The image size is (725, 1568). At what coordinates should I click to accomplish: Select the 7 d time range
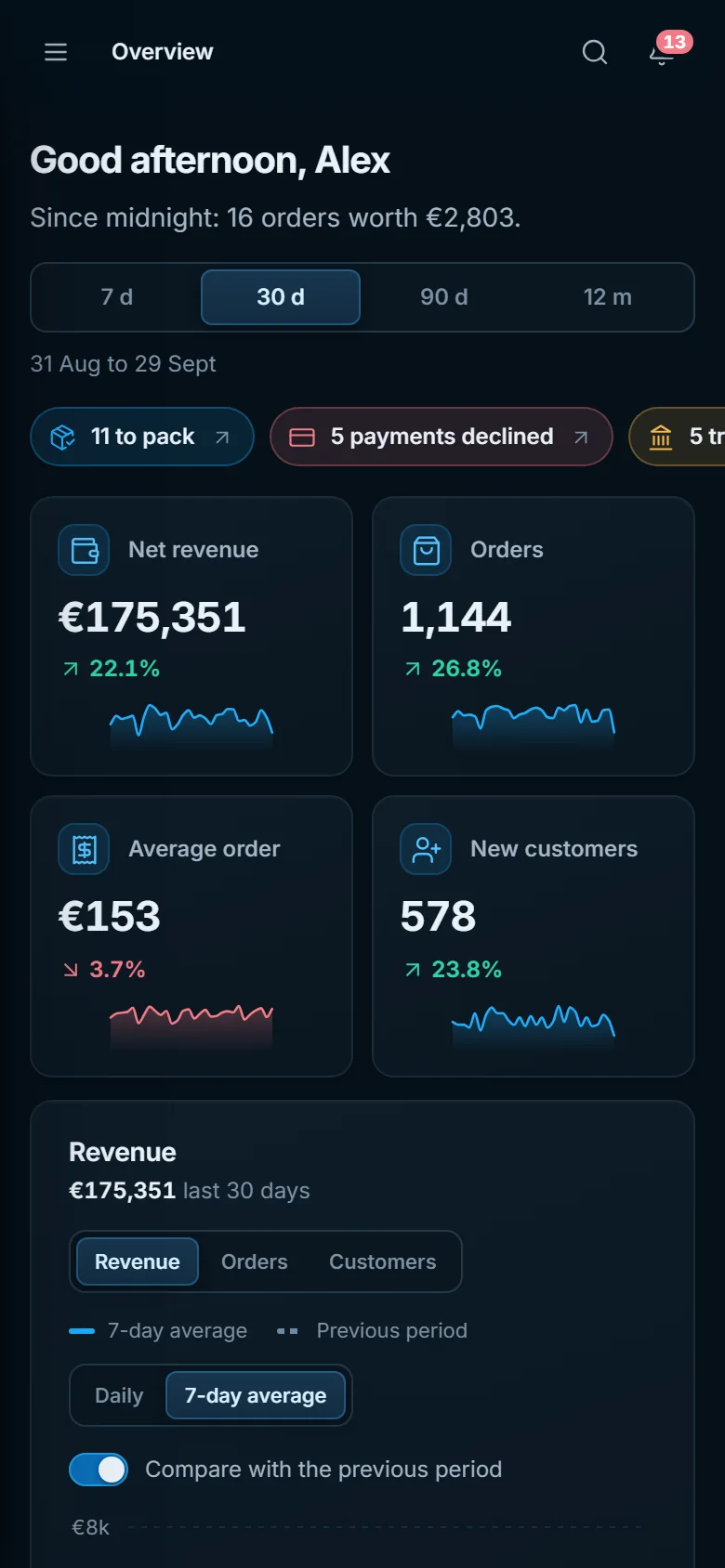click(117, 297)
